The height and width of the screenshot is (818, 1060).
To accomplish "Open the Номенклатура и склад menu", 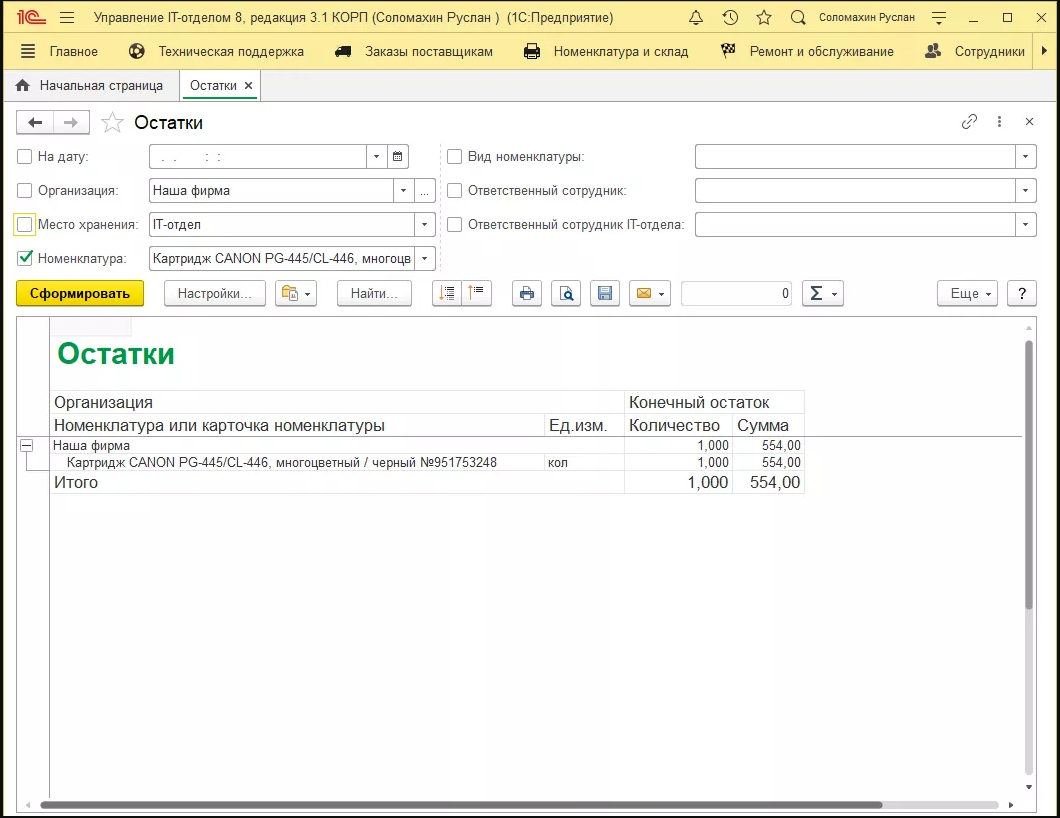I will click(x=607, y=51).
